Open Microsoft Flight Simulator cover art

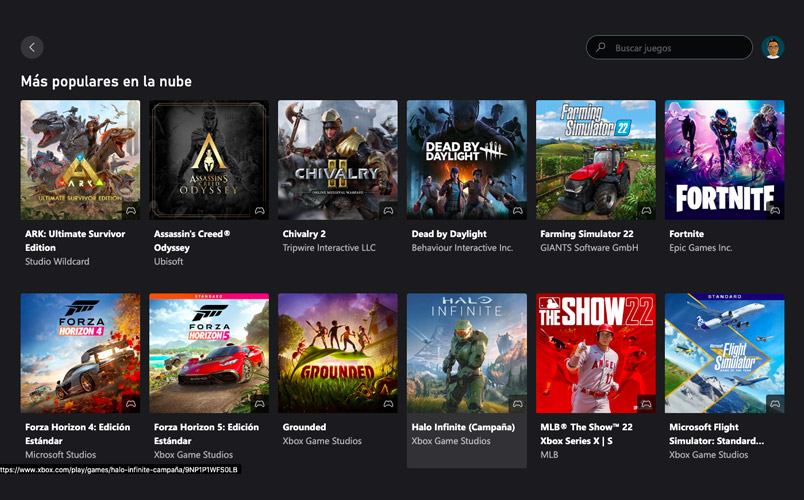[725, 353]
